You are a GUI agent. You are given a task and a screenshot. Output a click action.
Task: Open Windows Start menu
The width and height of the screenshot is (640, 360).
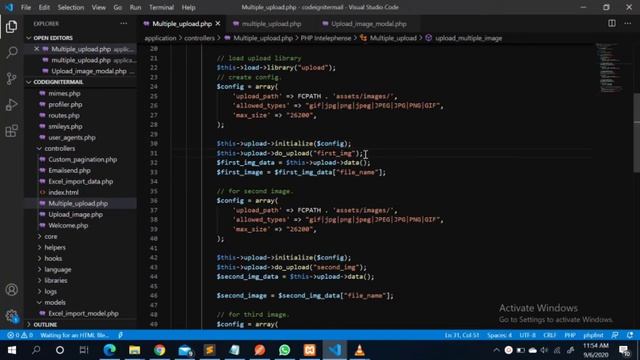tap(12, 350)
